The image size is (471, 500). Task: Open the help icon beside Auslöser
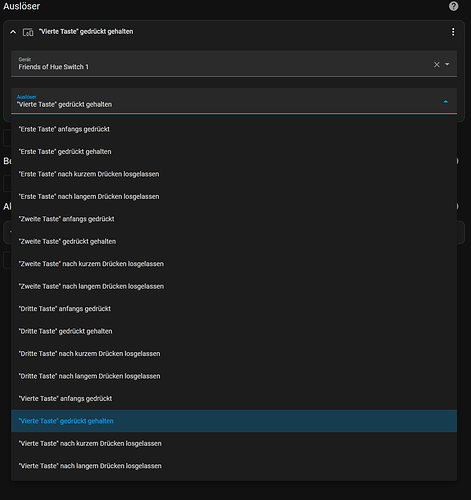point(453,6)
